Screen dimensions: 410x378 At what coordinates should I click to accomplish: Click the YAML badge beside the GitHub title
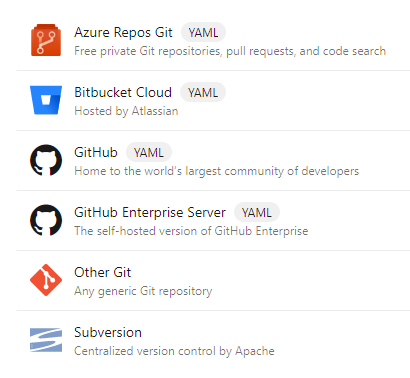(149, 153)
